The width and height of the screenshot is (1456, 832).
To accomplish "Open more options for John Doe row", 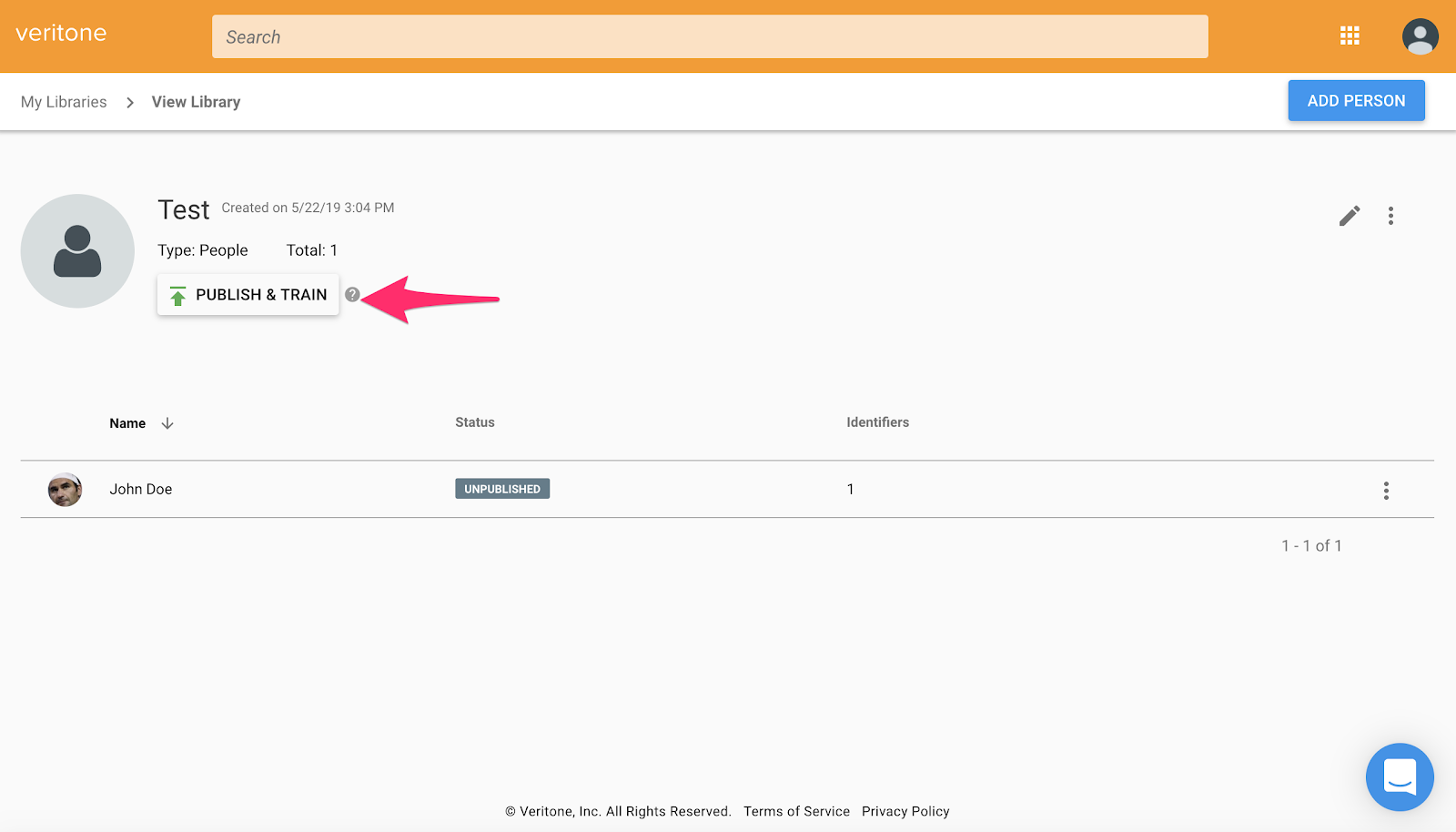I will click(x=1386, y=491).
